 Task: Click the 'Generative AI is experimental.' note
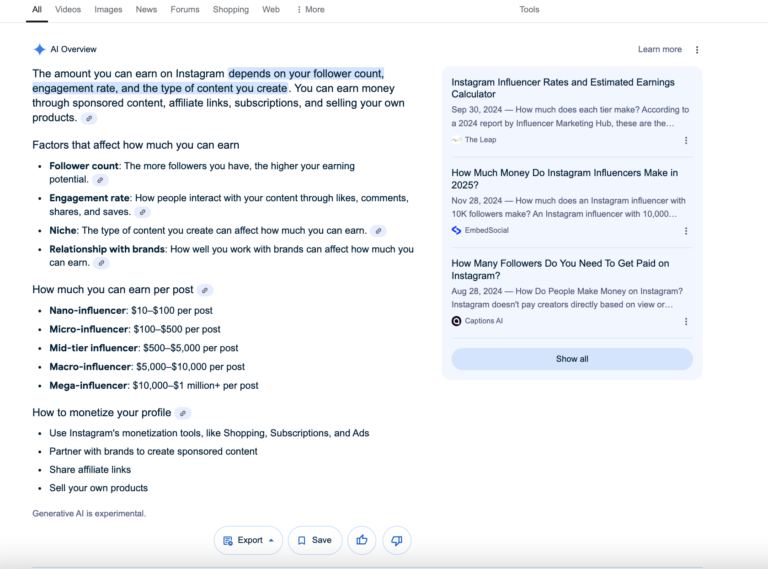pos(89,513)
